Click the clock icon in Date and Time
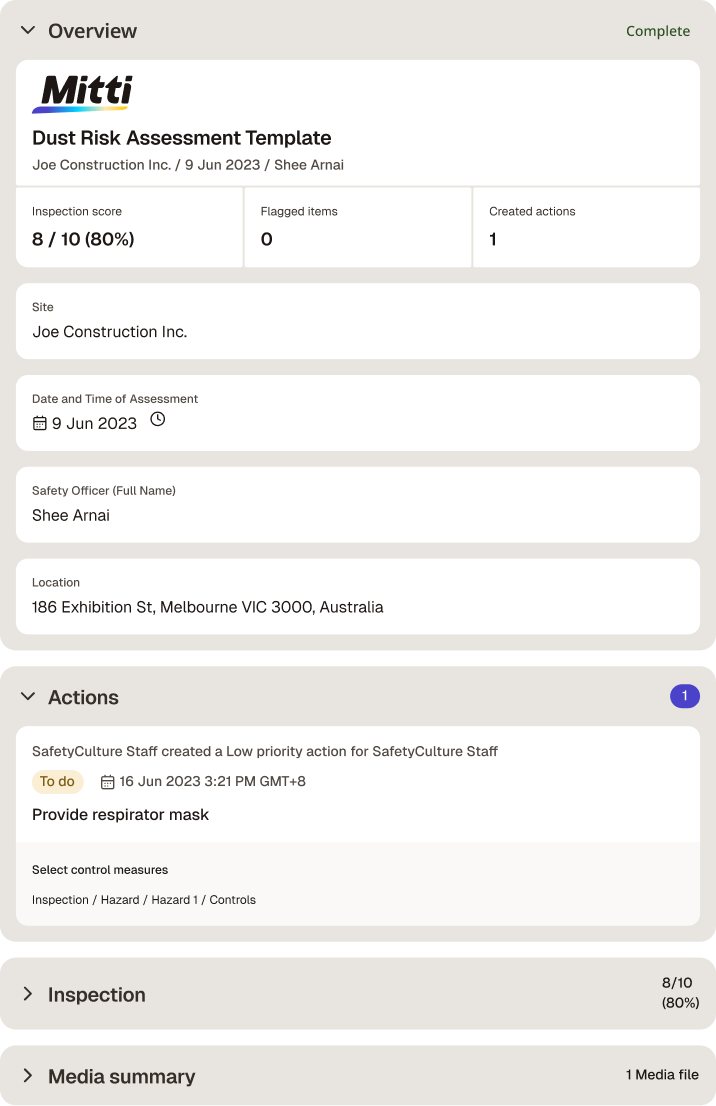Screen dimensions: 716x1106 tap(157, 420)
